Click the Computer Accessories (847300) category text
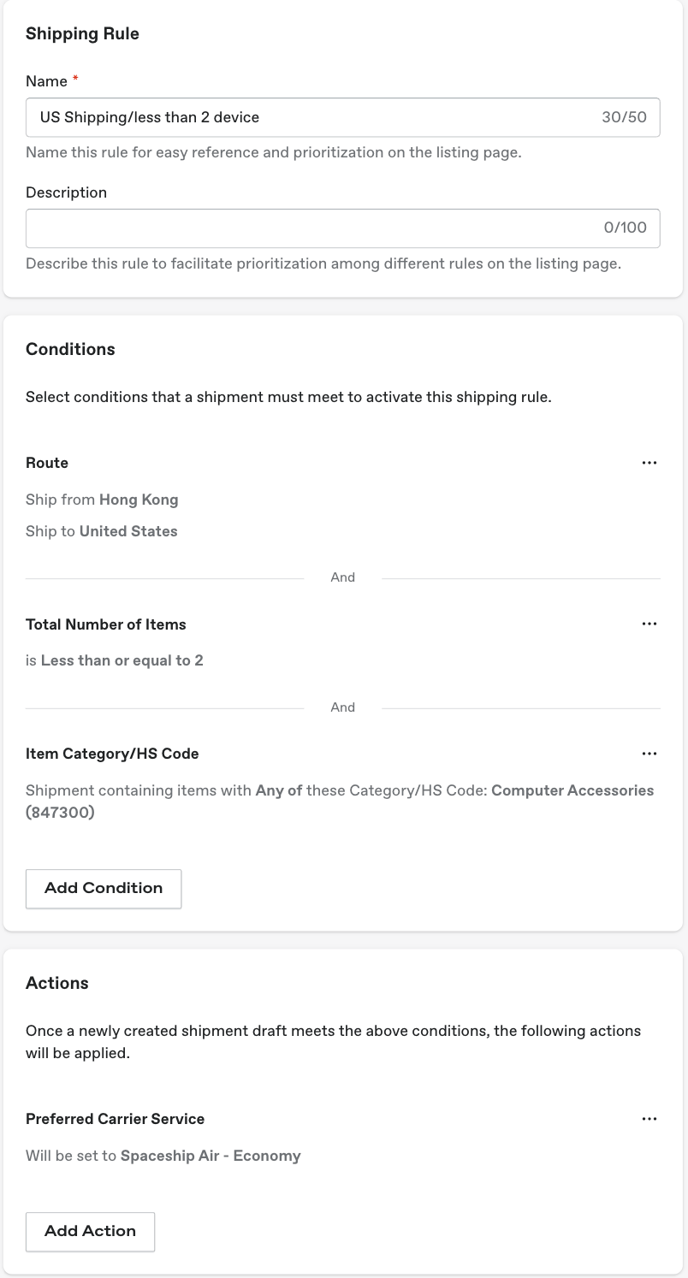The height and width of the screenshot is (1278, 688). [x=339, y=801]
